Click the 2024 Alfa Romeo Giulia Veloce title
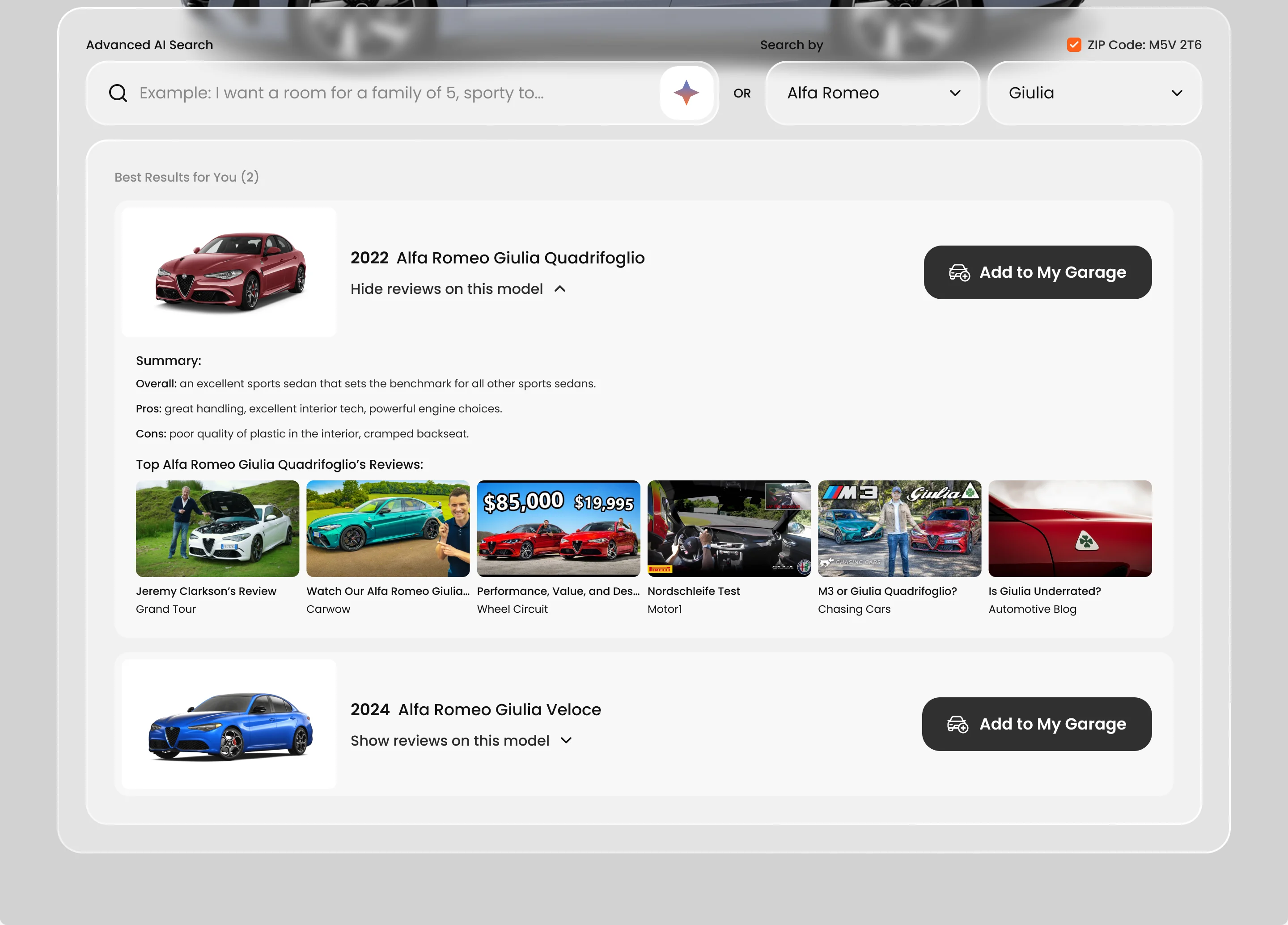This screenshot has height=925, width=1288. (x=475, y=710)
